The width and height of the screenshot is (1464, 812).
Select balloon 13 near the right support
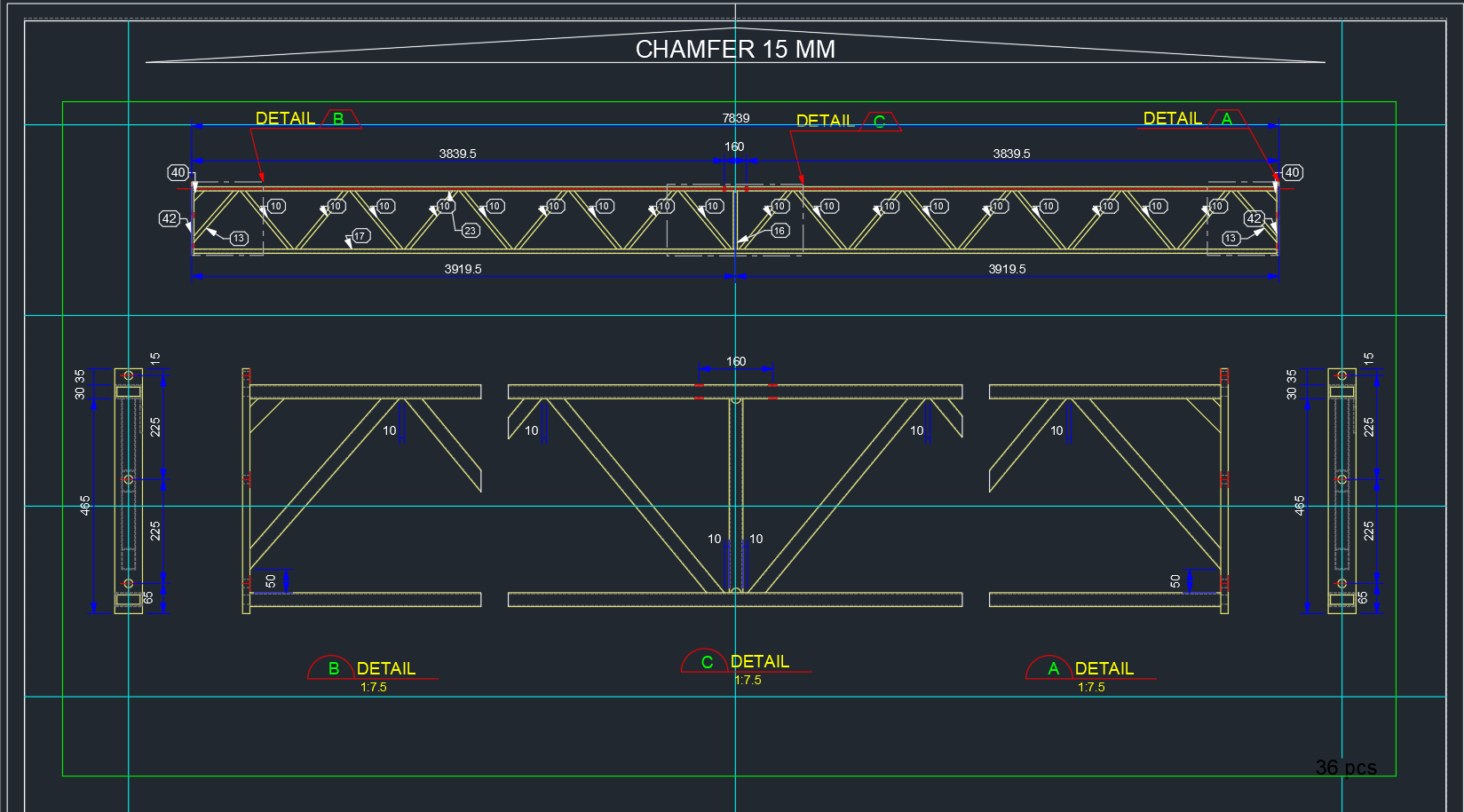1231,237
